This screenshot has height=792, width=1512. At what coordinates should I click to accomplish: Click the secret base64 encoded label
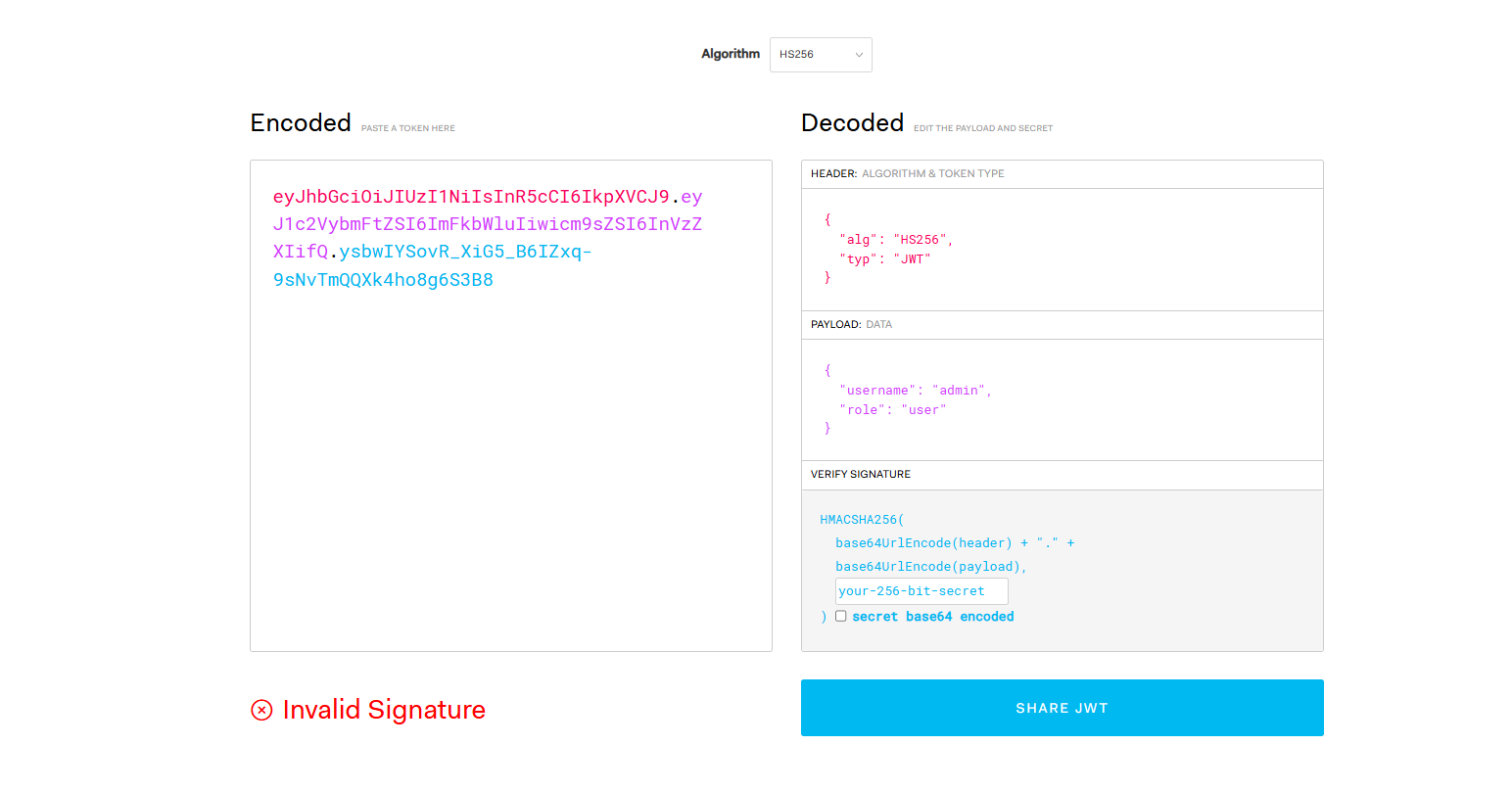coord(933,617)
